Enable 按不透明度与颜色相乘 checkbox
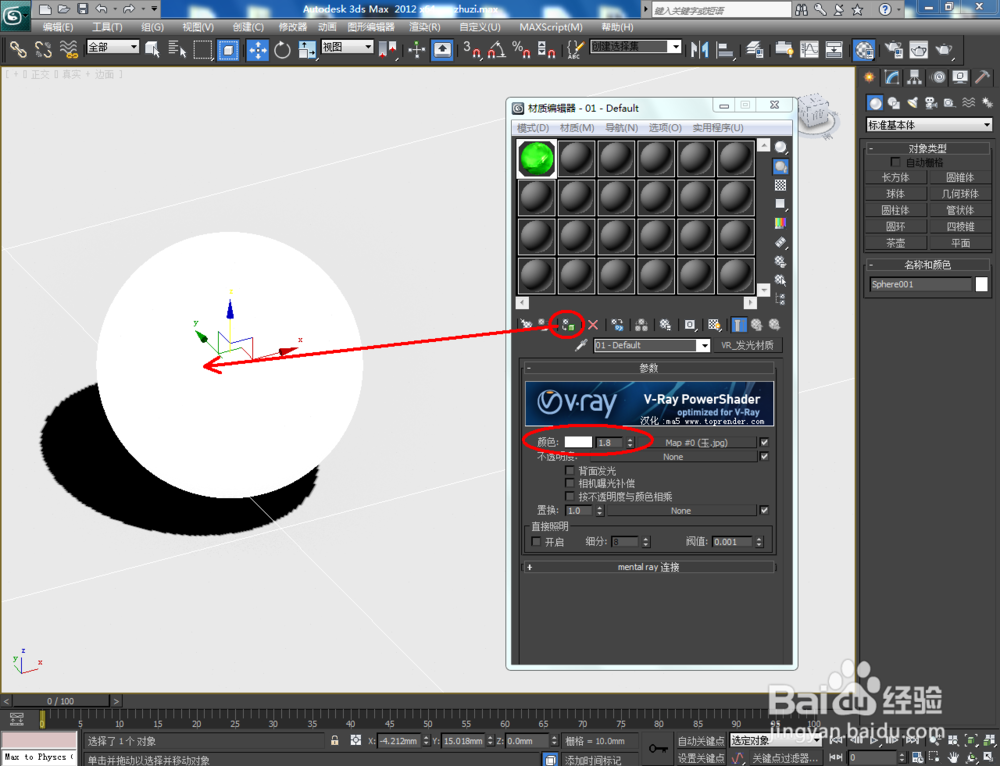 pos(570,496)
